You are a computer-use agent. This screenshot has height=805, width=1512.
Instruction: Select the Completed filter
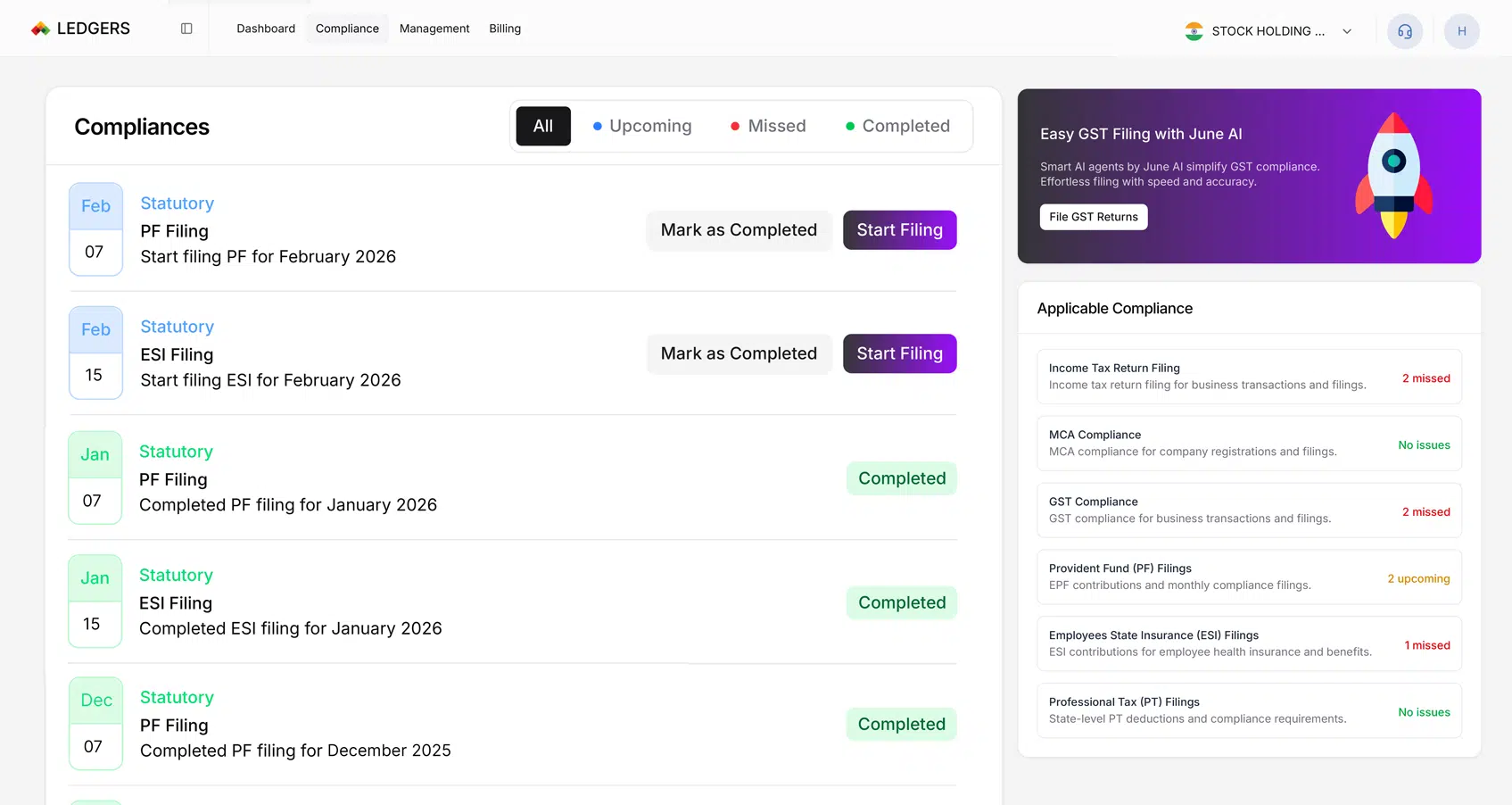(897, 126)
